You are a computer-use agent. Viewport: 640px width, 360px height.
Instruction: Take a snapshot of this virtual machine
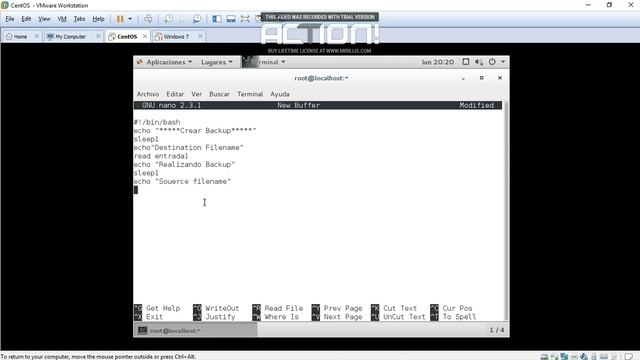[168, 19]
